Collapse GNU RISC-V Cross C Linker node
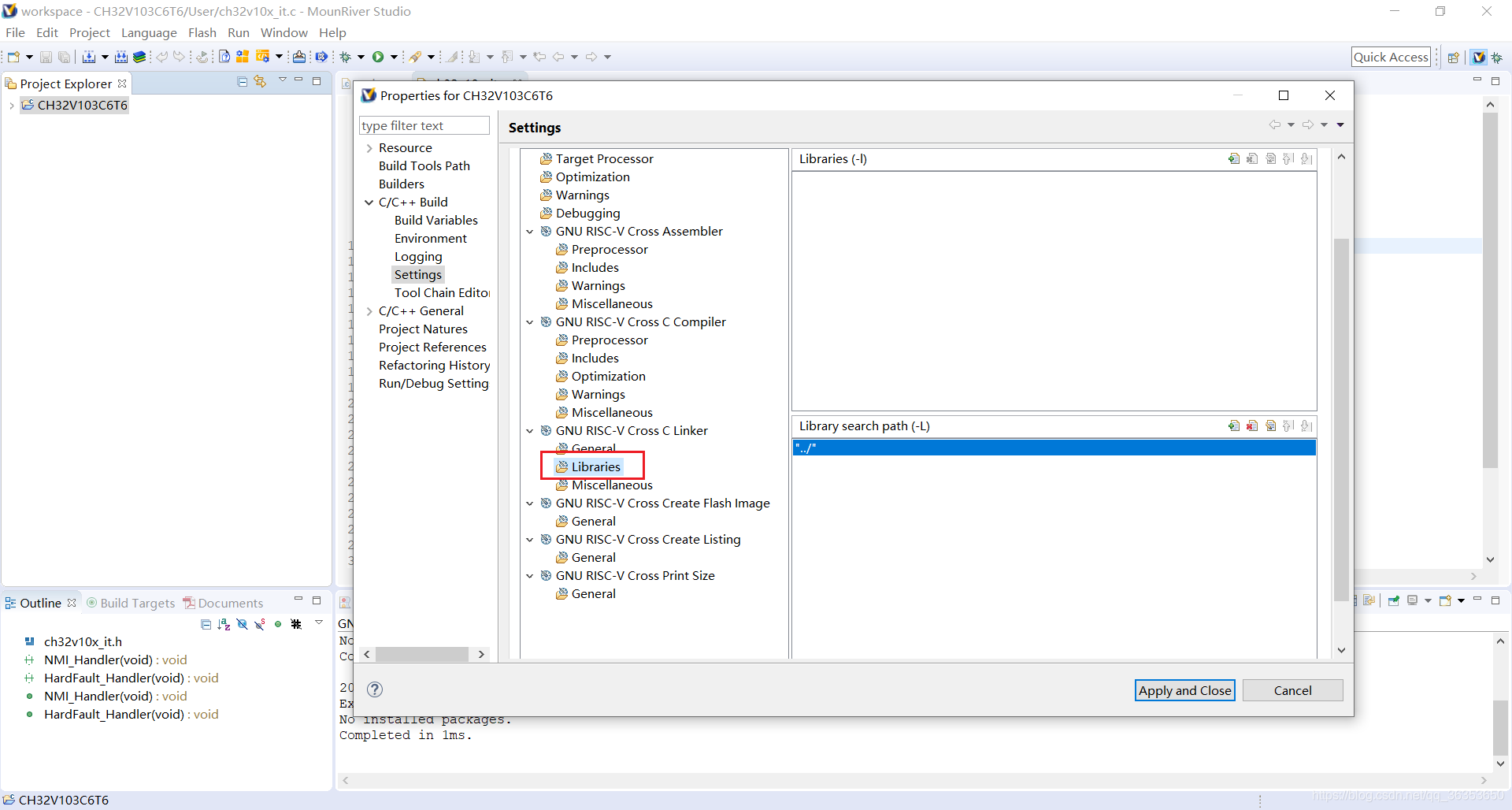The height and width of the screenshot is (810, 1512). tap(530, 431)
